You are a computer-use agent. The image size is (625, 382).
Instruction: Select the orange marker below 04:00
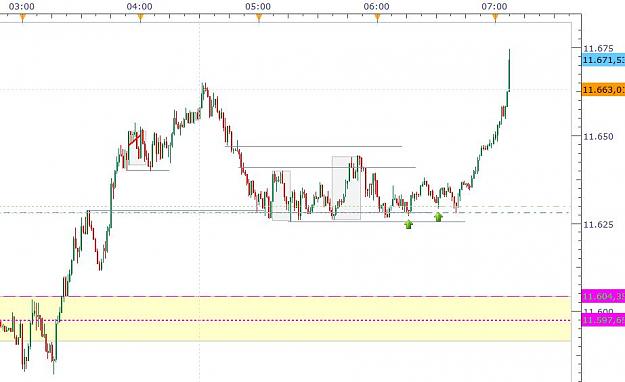[x=140, y=17]
